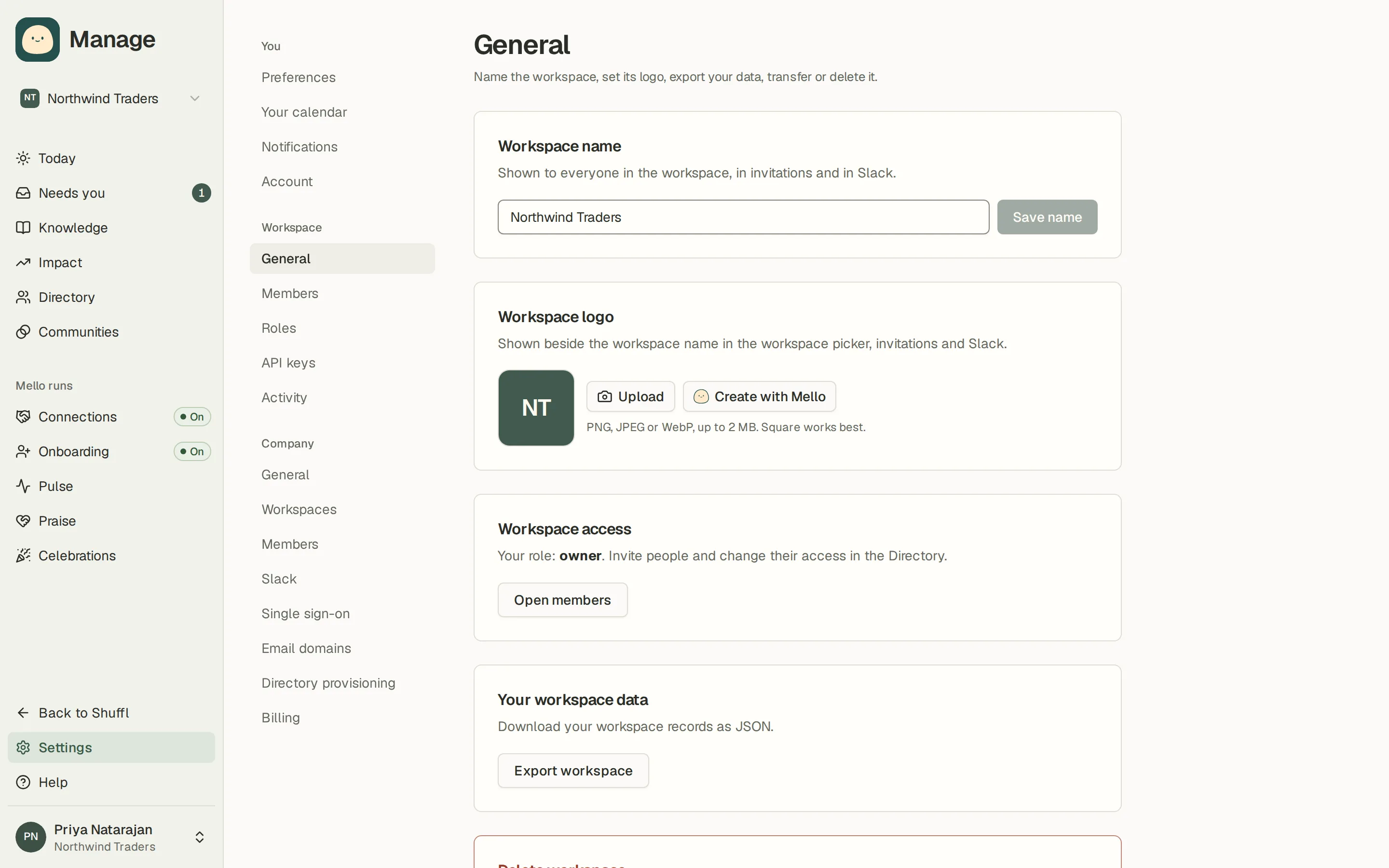
Task: Toggle the Connections On status pill
Action: click(x=192, y=417)
